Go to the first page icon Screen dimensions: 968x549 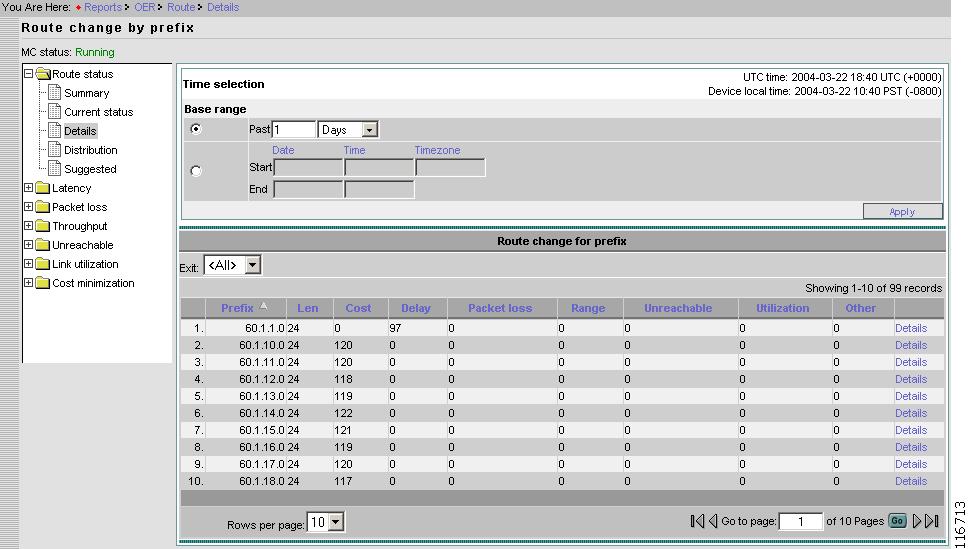(x=697, y=521)
